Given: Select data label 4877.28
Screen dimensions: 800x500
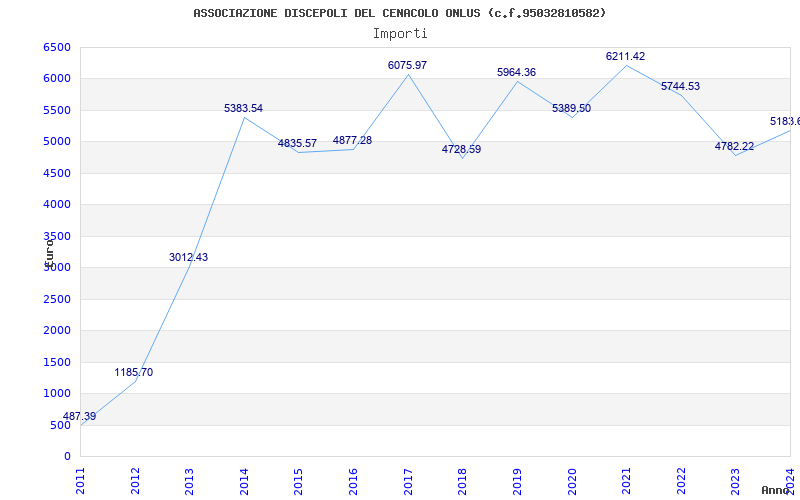Looking at the screenshot, I should pyautogui.click(x=352, y=140).
